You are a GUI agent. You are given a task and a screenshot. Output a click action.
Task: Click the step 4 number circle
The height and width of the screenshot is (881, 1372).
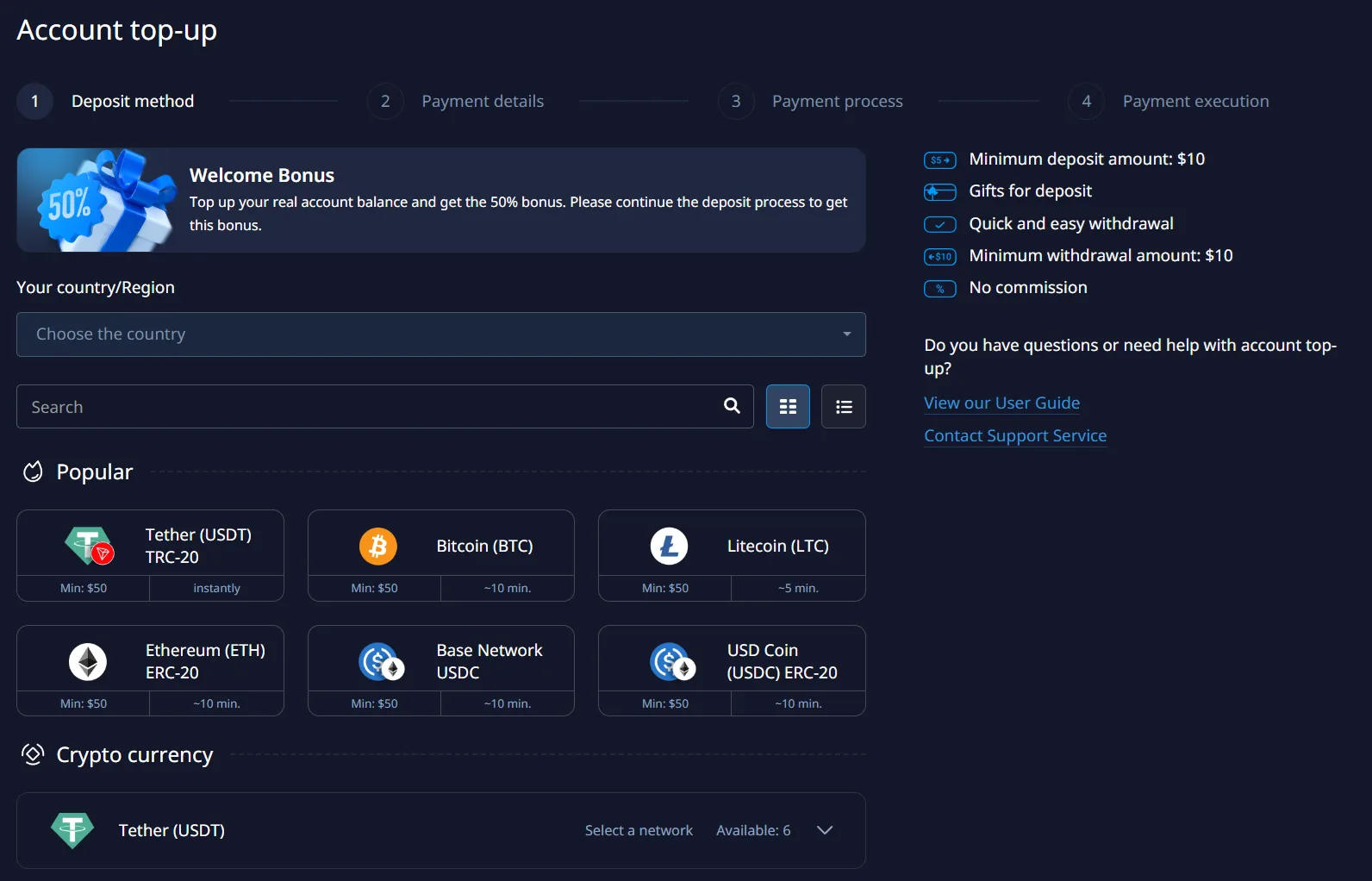click(1087, 101)
